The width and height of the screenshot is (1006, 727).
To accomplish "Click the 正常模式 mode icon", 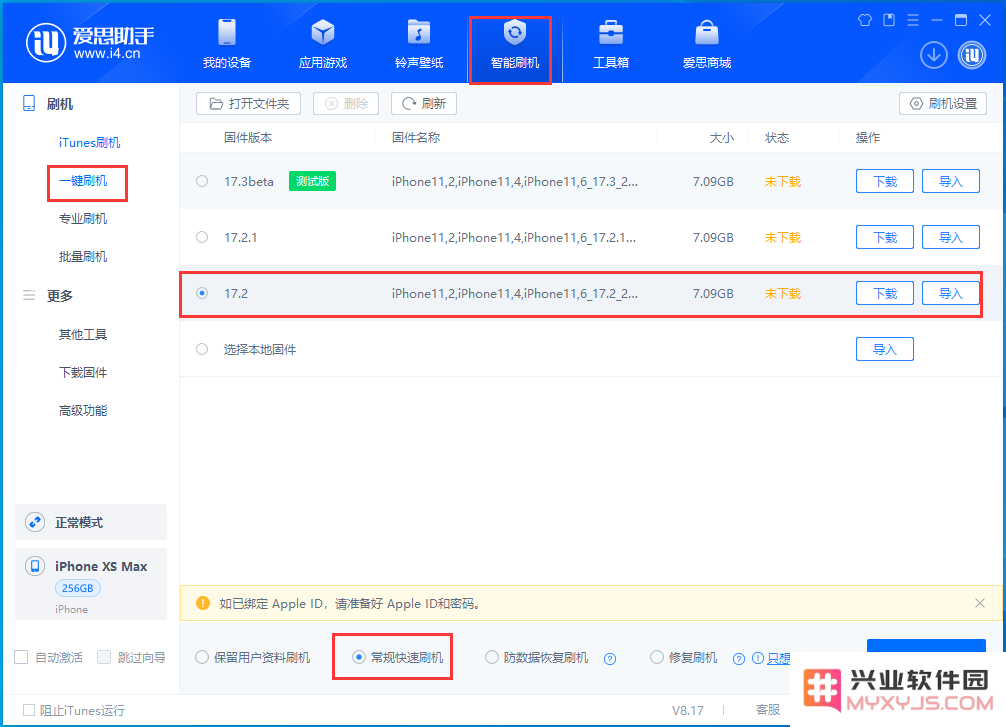I will pyautogui.click(x=35, y=522).
